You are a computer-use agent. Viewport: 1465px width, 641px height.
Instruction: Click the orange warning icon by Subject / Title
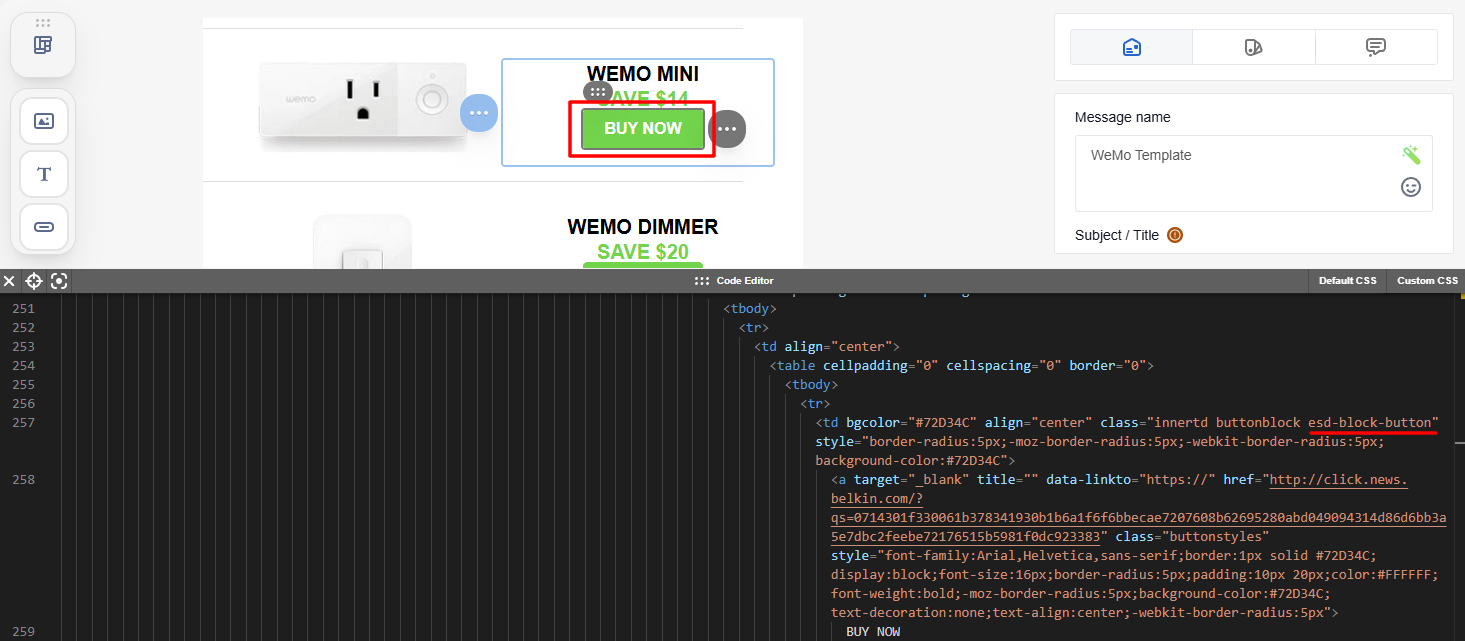click(1175, 235)
